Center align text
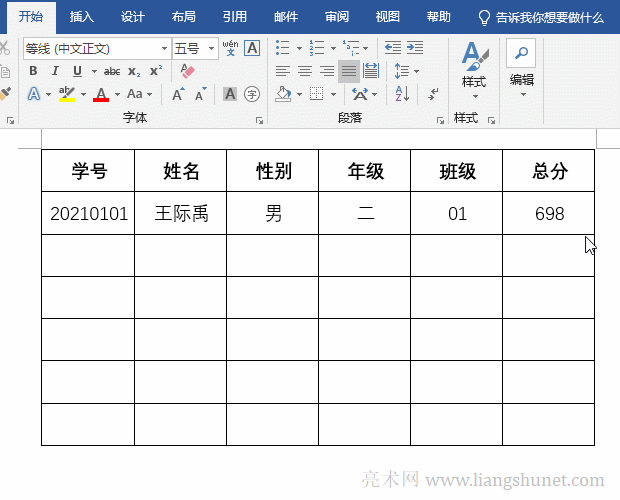620x500 pixels. [305, 71]
